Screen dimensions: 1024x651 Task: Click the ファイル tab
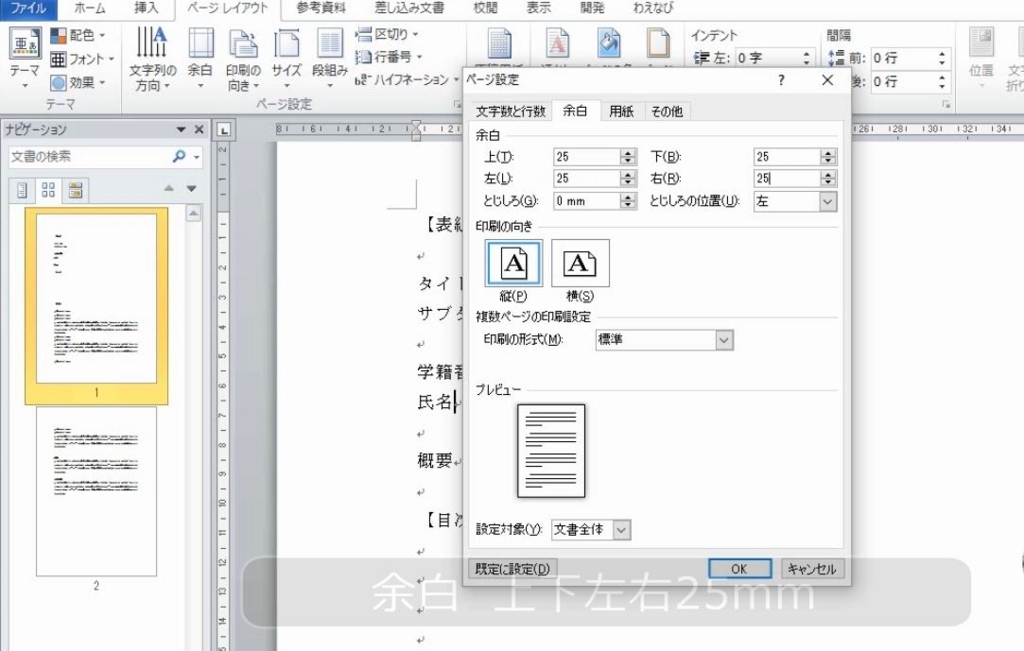coord(28,8)
